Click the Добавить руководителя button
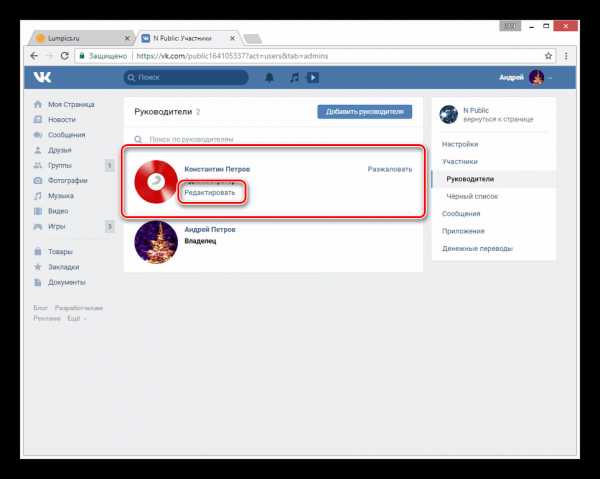This screenshot has height=479, width=600. coord(364,112)
